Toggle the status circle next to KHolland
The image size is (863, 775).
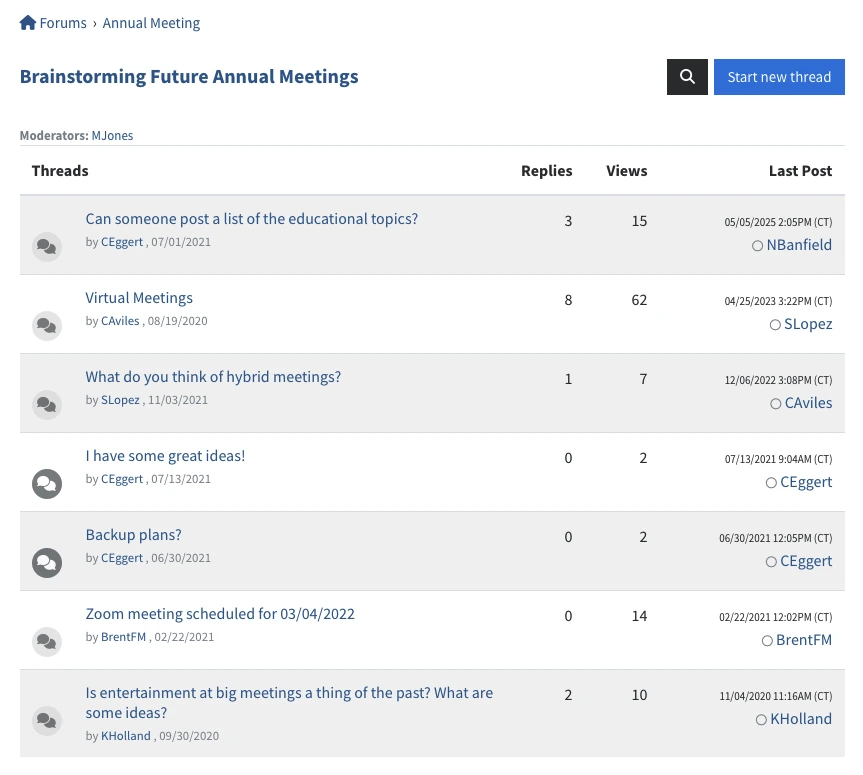pyautogui.click(x=761, y=719)
